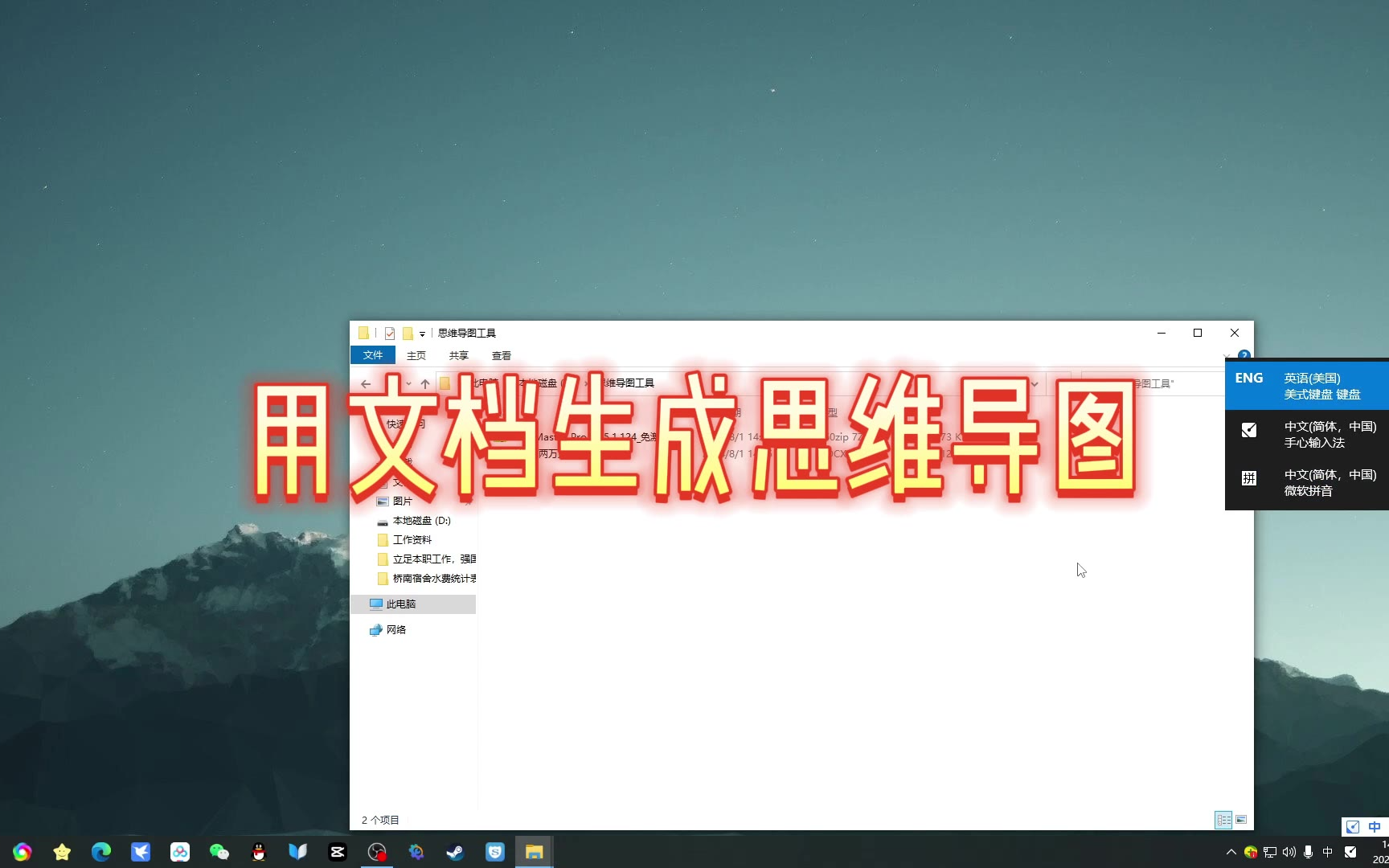Screen dimensions: 1389x868
Task: Click File Explorer icon in the taskbar
Action: click(535, 852)
